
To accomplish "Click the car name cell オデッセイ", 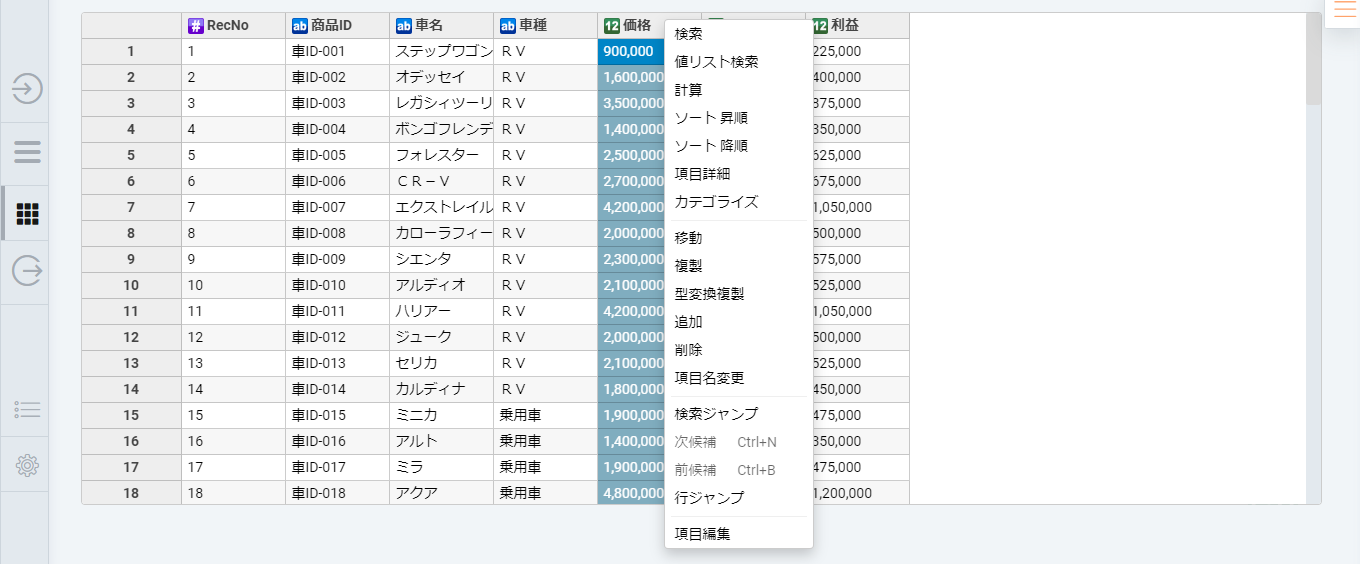I will click(441, 77).
